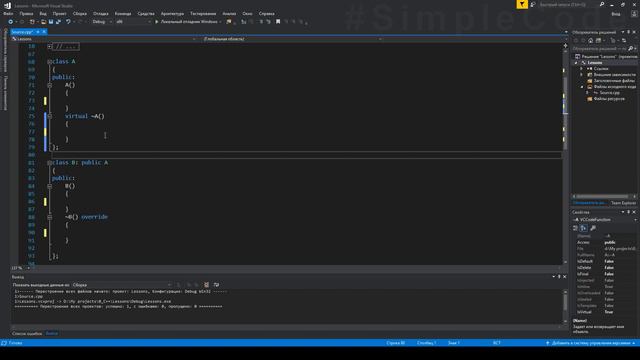
Task: Select the IsDefault property row
Action: 605,261
